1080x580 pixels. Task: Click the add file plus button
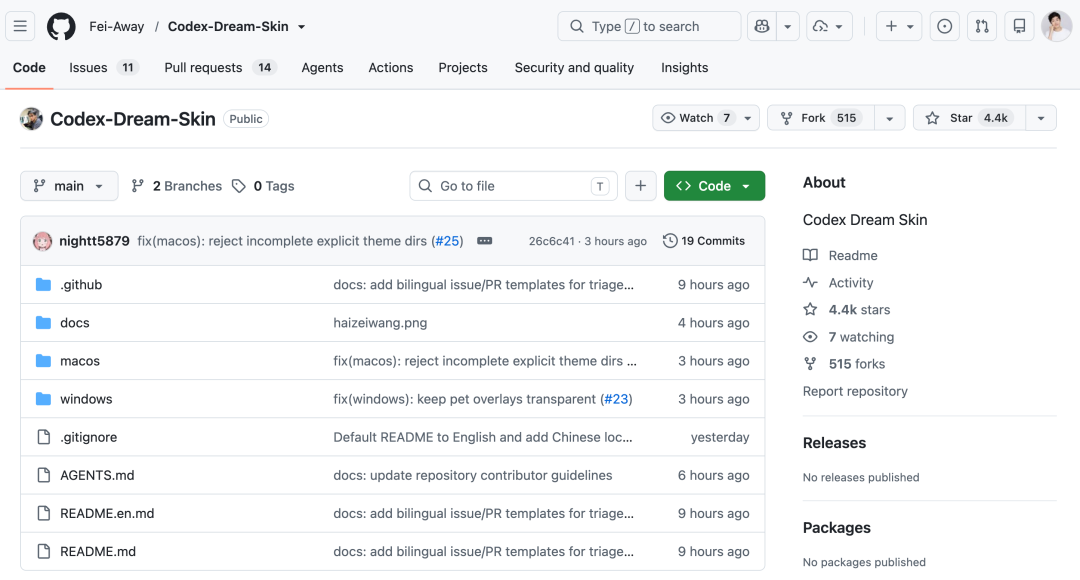click(641, 186)
